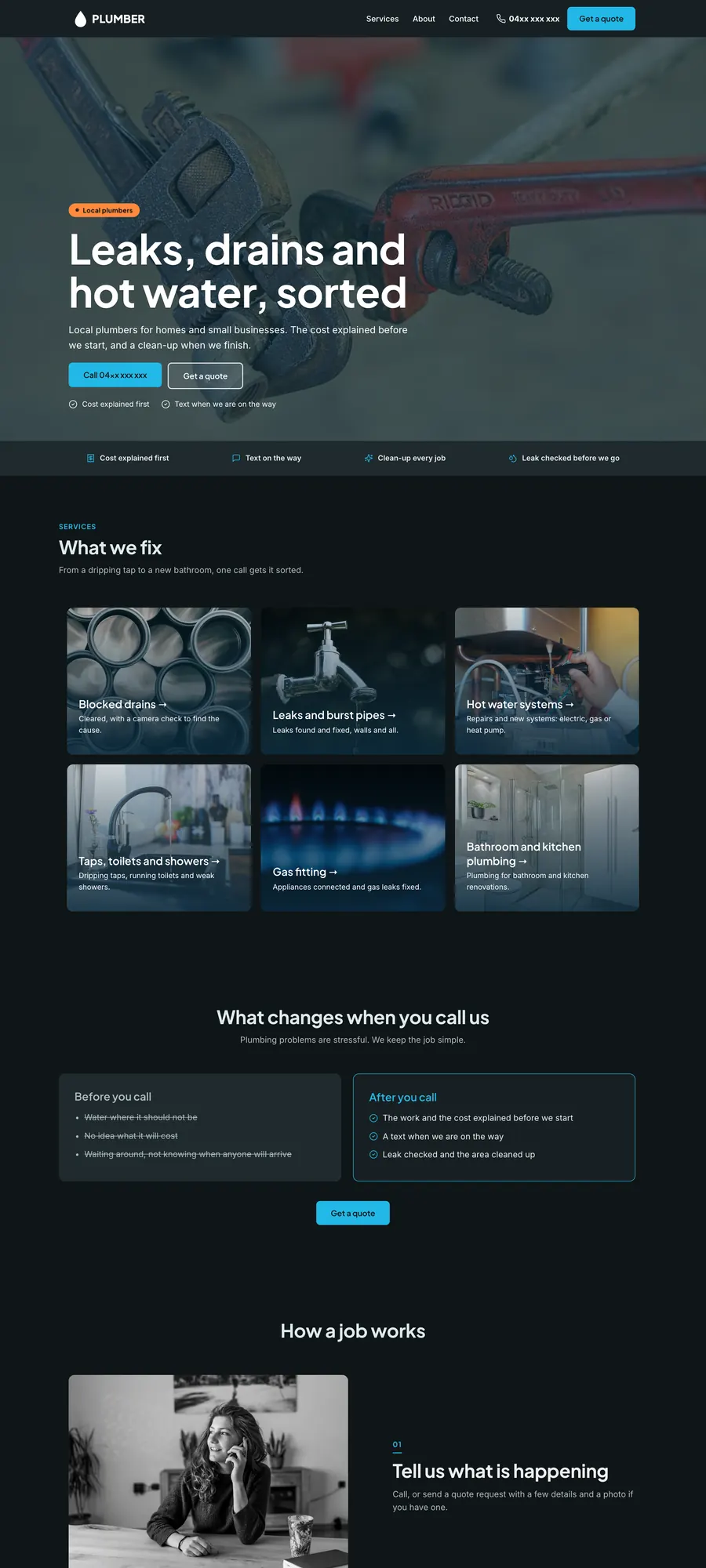This screenshot has height=1568, width=706.
Task: Click the sparkle icon beside Clean-up every job
Action: pyautogui.click(x=369, y=458)
